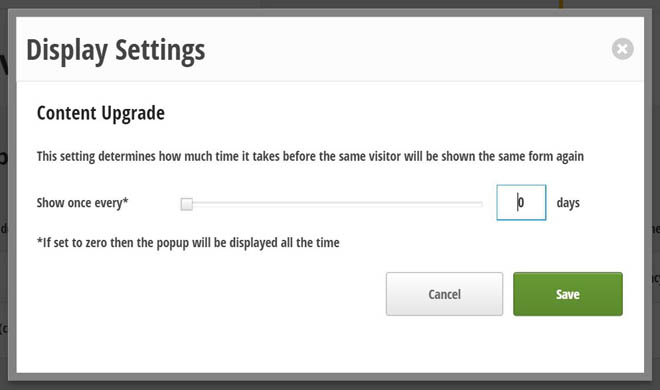Focus the days number input field

click(521, 202)
